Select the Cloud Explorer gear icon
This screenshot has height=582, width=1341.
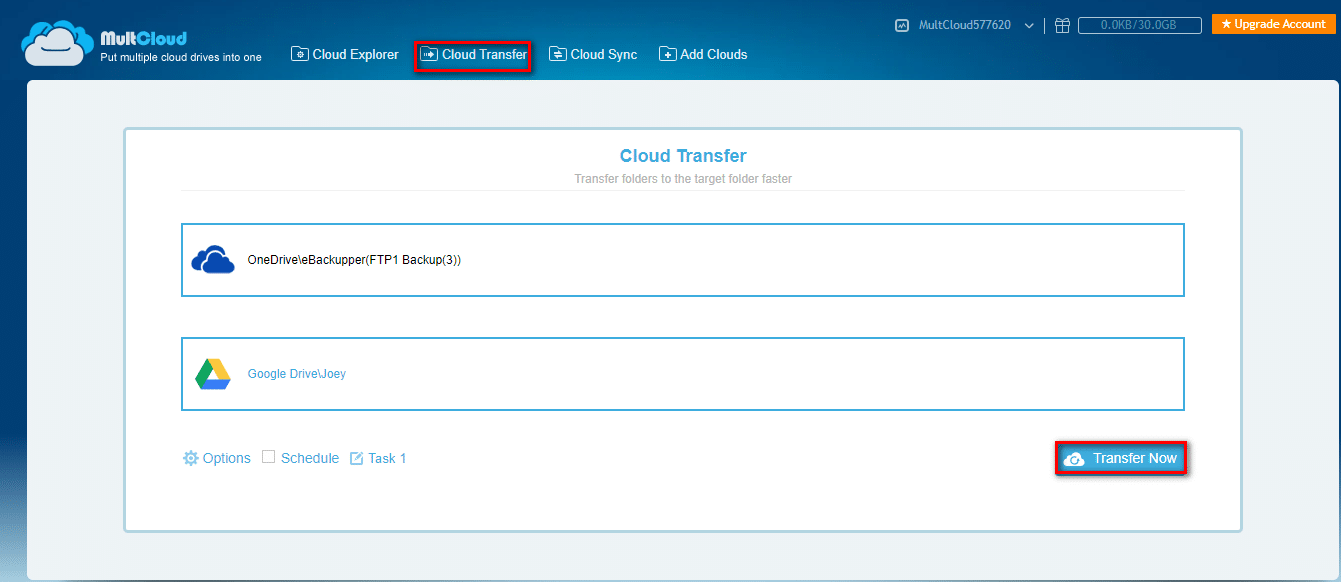[300, 54]
